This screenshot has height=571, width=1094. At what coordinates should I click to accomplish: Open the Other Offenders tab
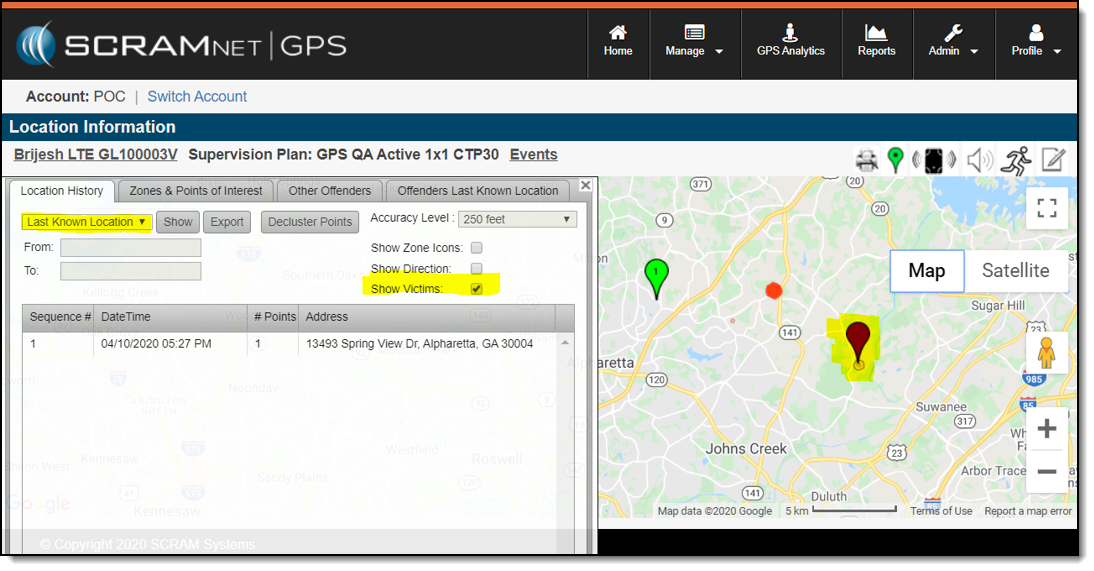point(329,191)
